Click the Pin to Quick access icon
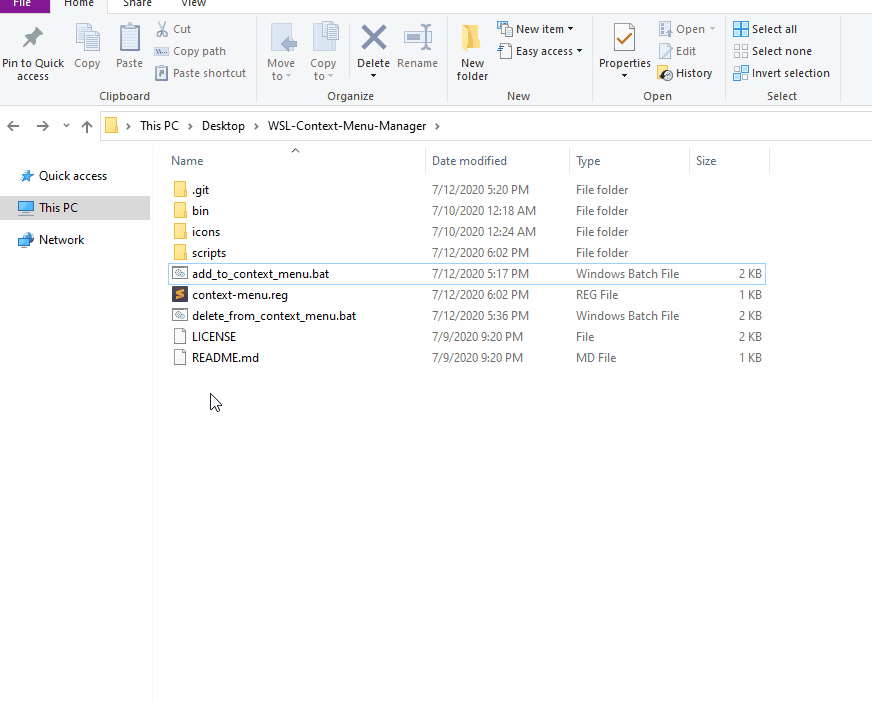This screenshot has height=701, width=872. coord(33,38)
